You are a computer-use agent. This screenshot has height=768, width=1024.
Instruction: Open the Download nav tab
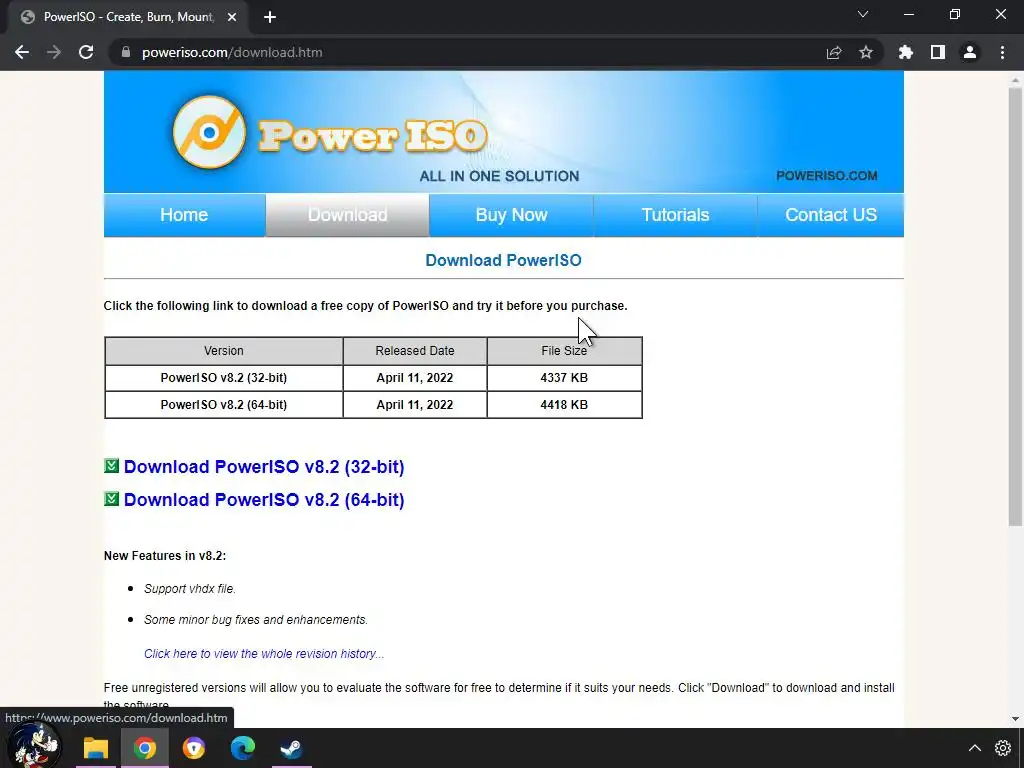pyautogui.click(x=347, y=215)
